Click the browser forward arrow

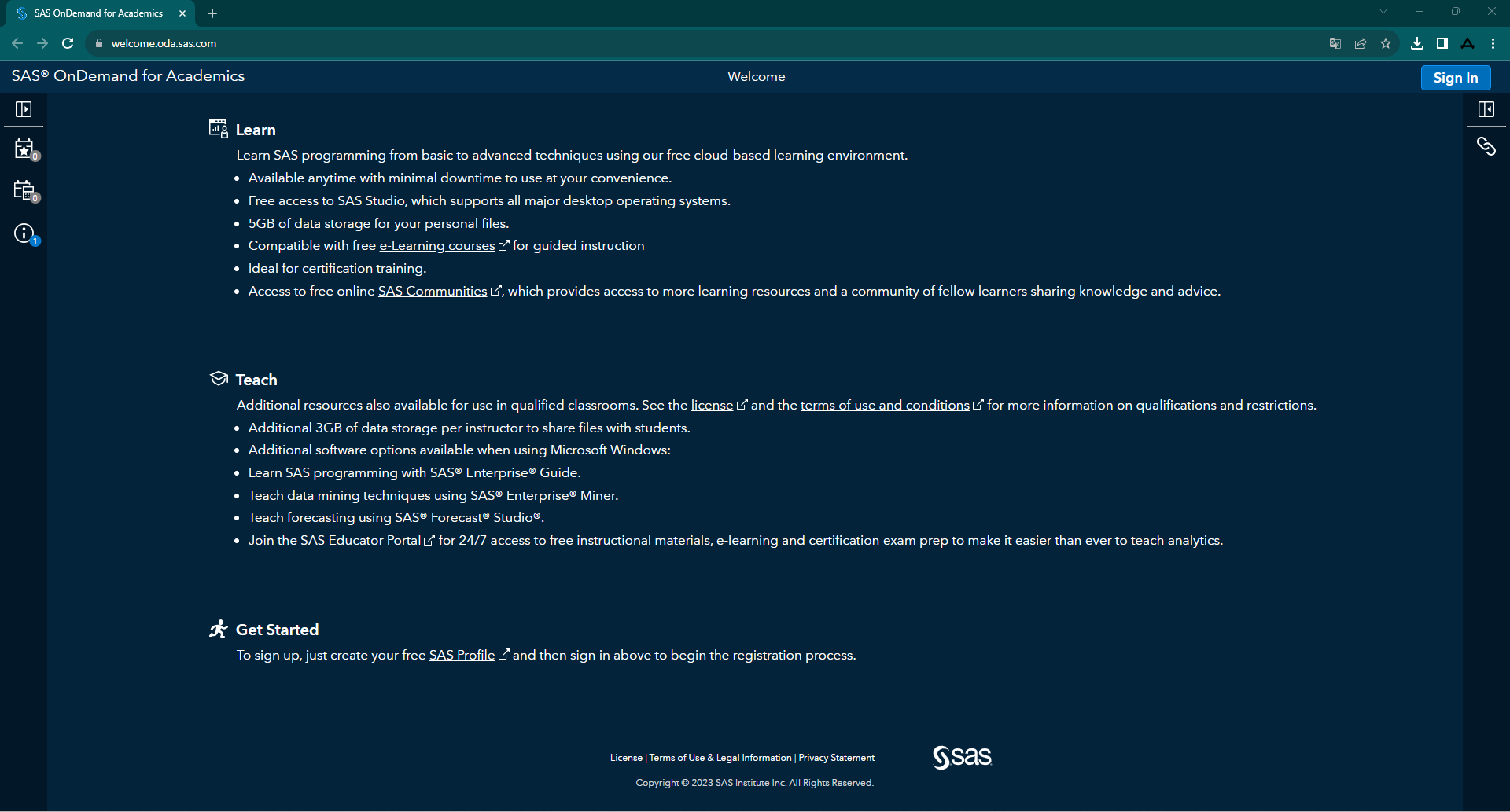tap(42, 43)
